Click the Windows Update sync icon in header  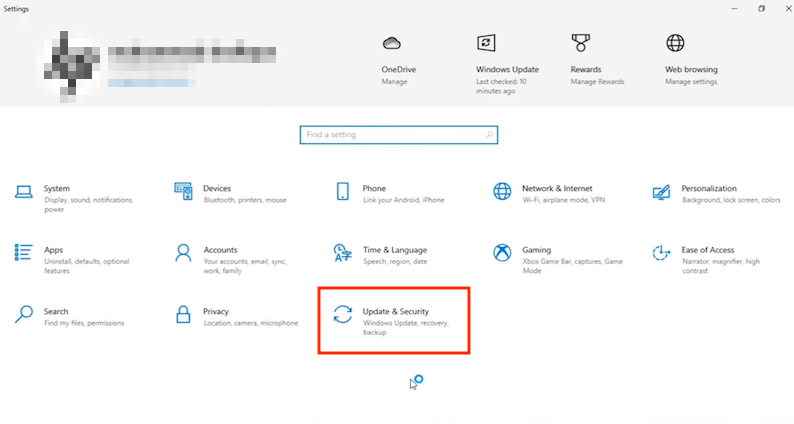(x=486, y=43)
